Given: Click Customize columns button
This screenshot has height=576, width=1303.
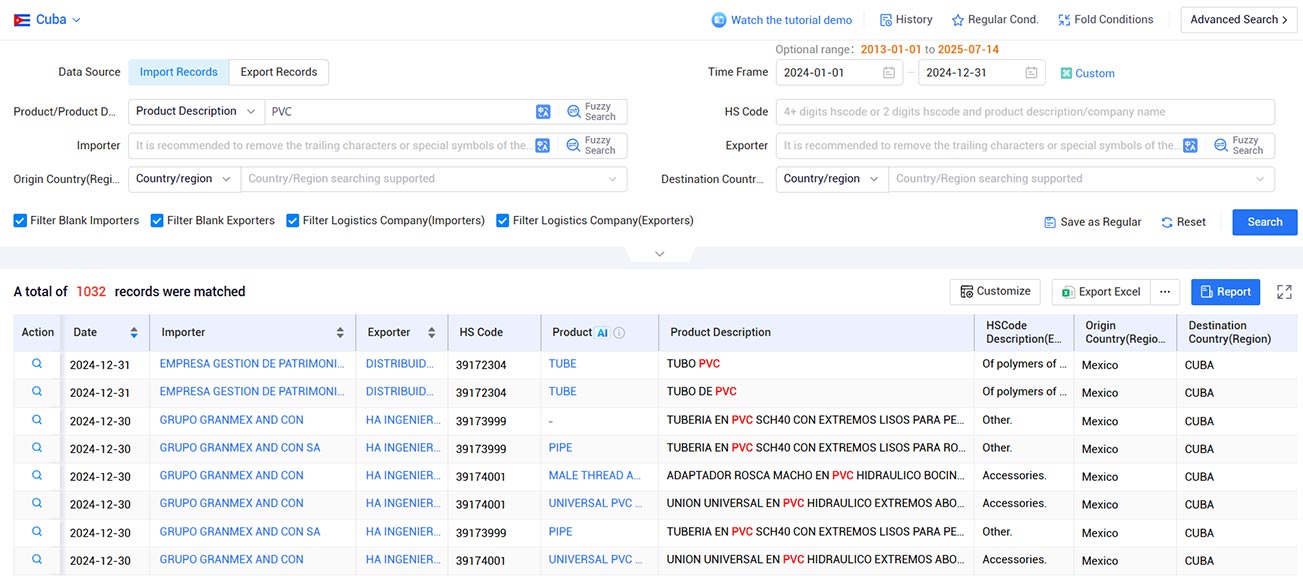Looking at the screenshot, I should click(x=995, y=292).
